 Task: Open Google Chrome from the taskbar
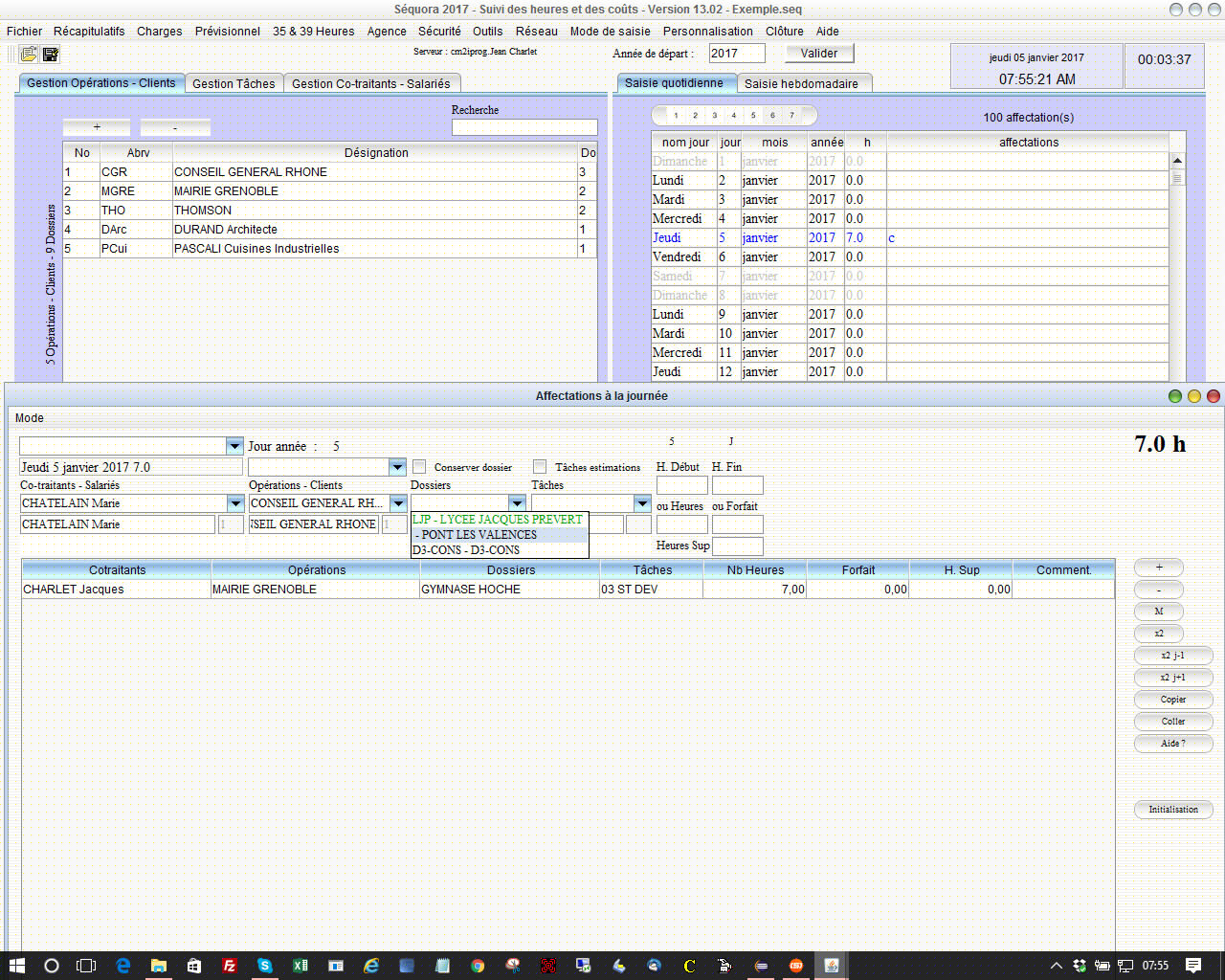[478, 966]
